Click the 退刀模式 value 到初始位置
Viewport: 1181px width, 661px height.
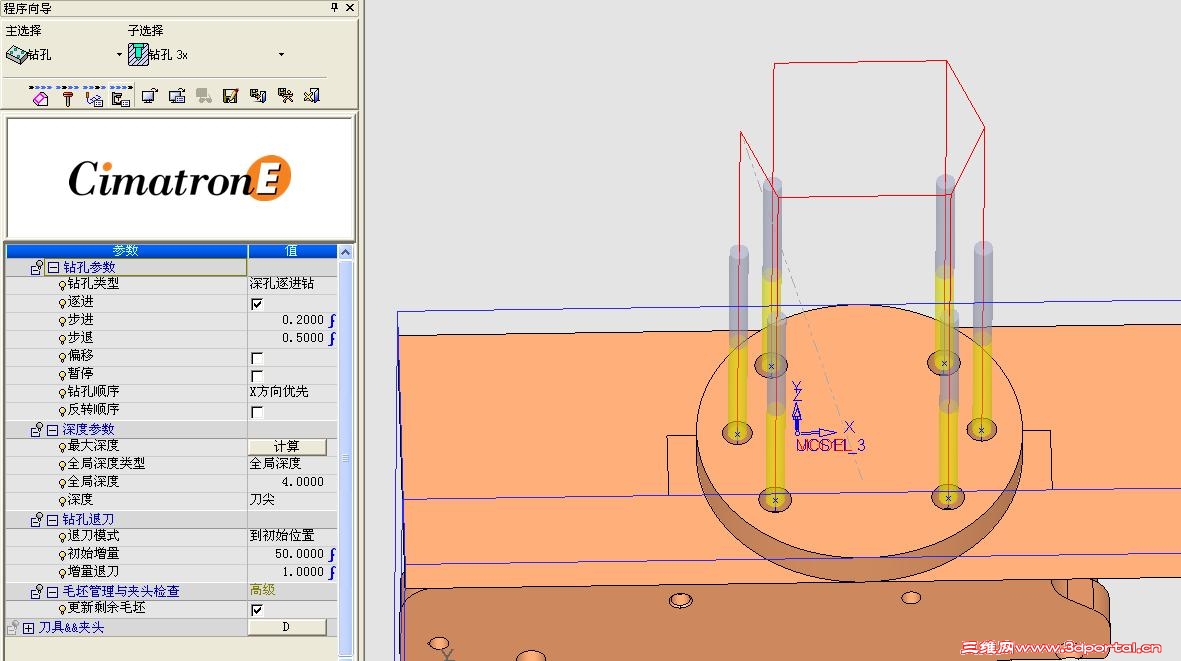(292, 536)
